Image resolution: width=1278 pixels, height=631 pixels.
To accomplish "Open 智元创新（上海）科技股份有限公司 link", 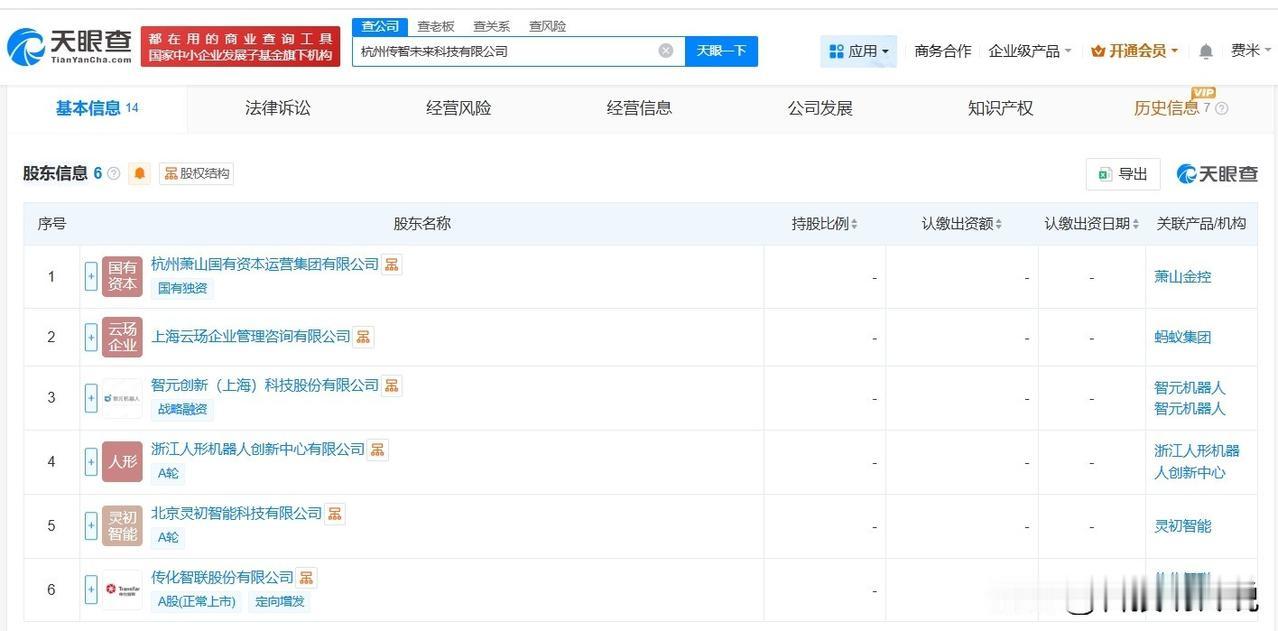I will coord(265,385).
